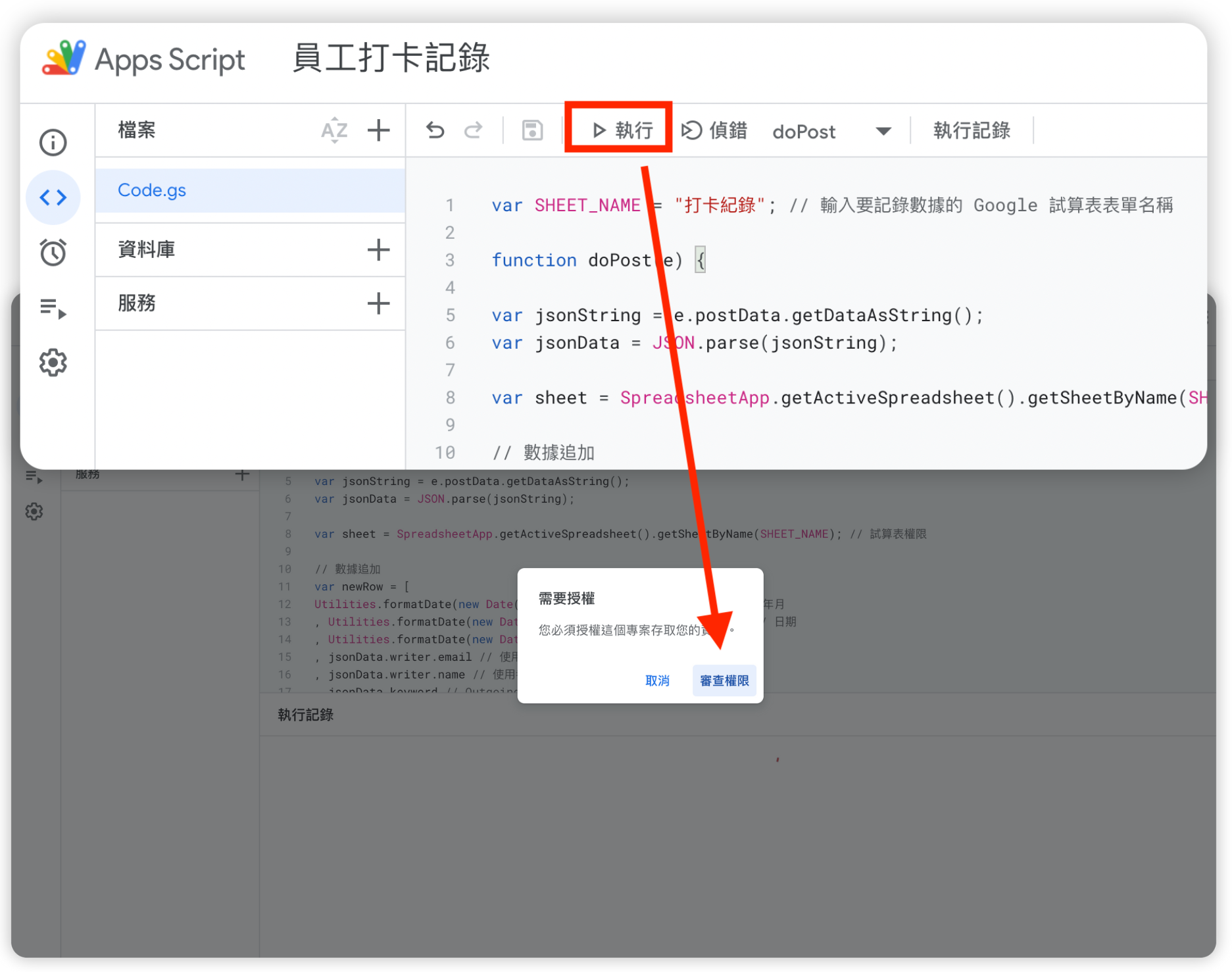Select the Code.gs file

point(151,190)
